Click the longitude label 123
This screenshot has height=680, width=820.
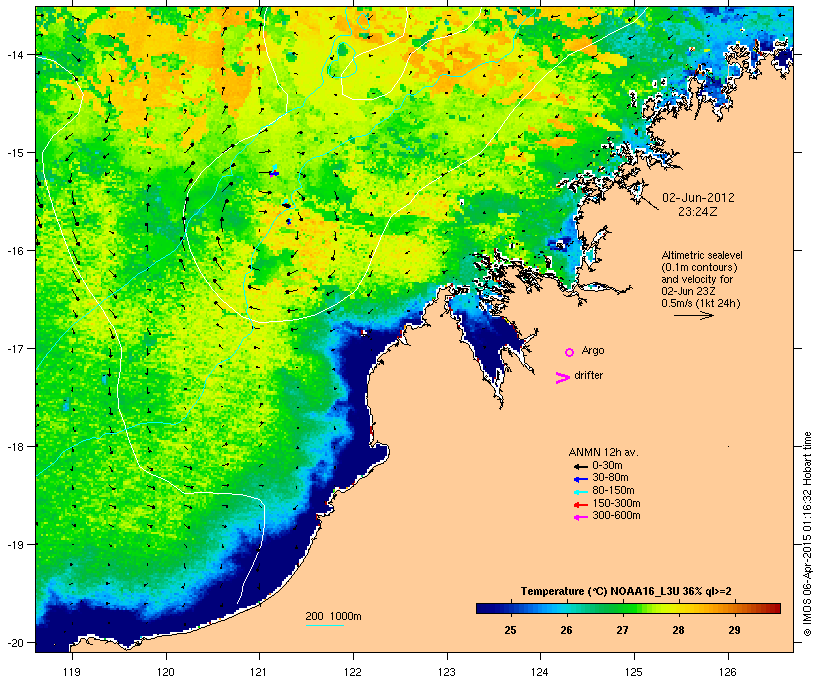click(447, 672)
